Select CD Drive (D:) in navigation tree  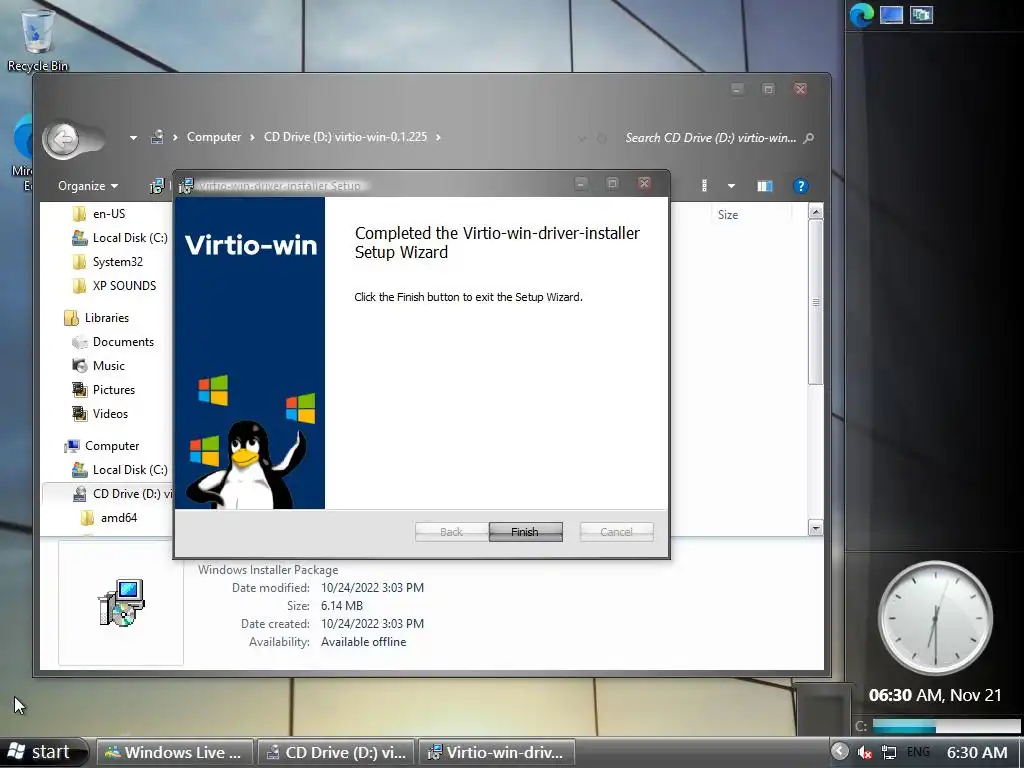pos(122,494)
